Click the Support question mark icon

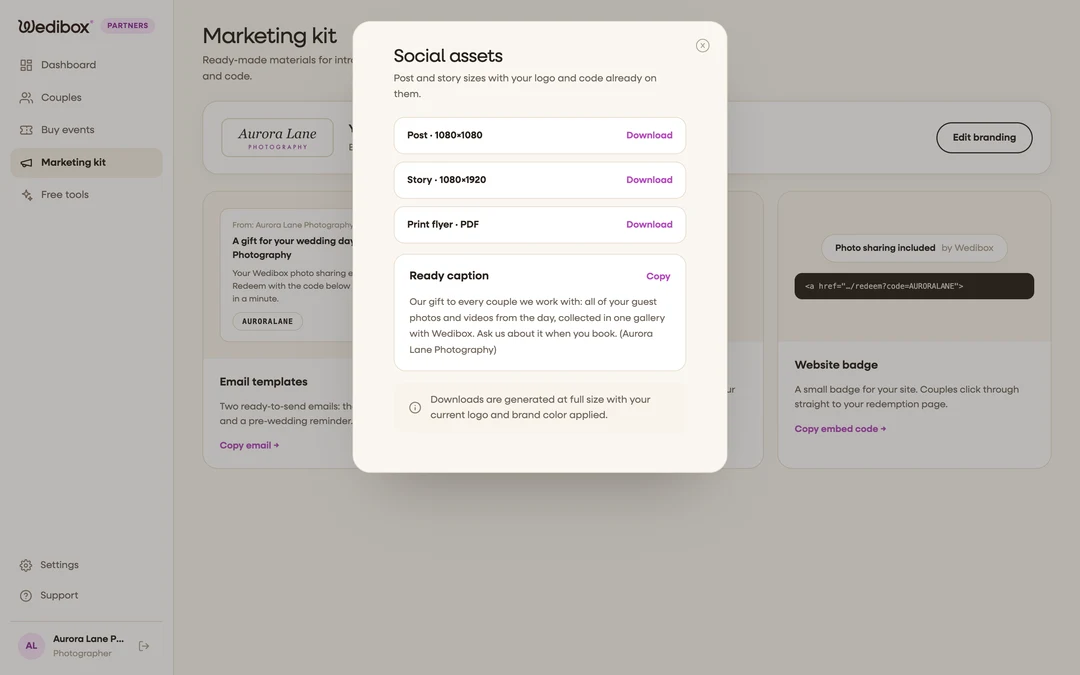click(25, 595)
